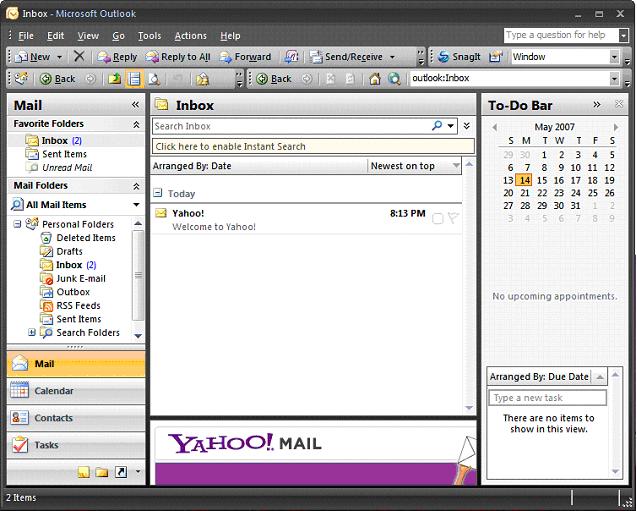Image resolution: width=637 pixels, height=511 pixels.
Task: Open the Tools menu
Action: 150,36
